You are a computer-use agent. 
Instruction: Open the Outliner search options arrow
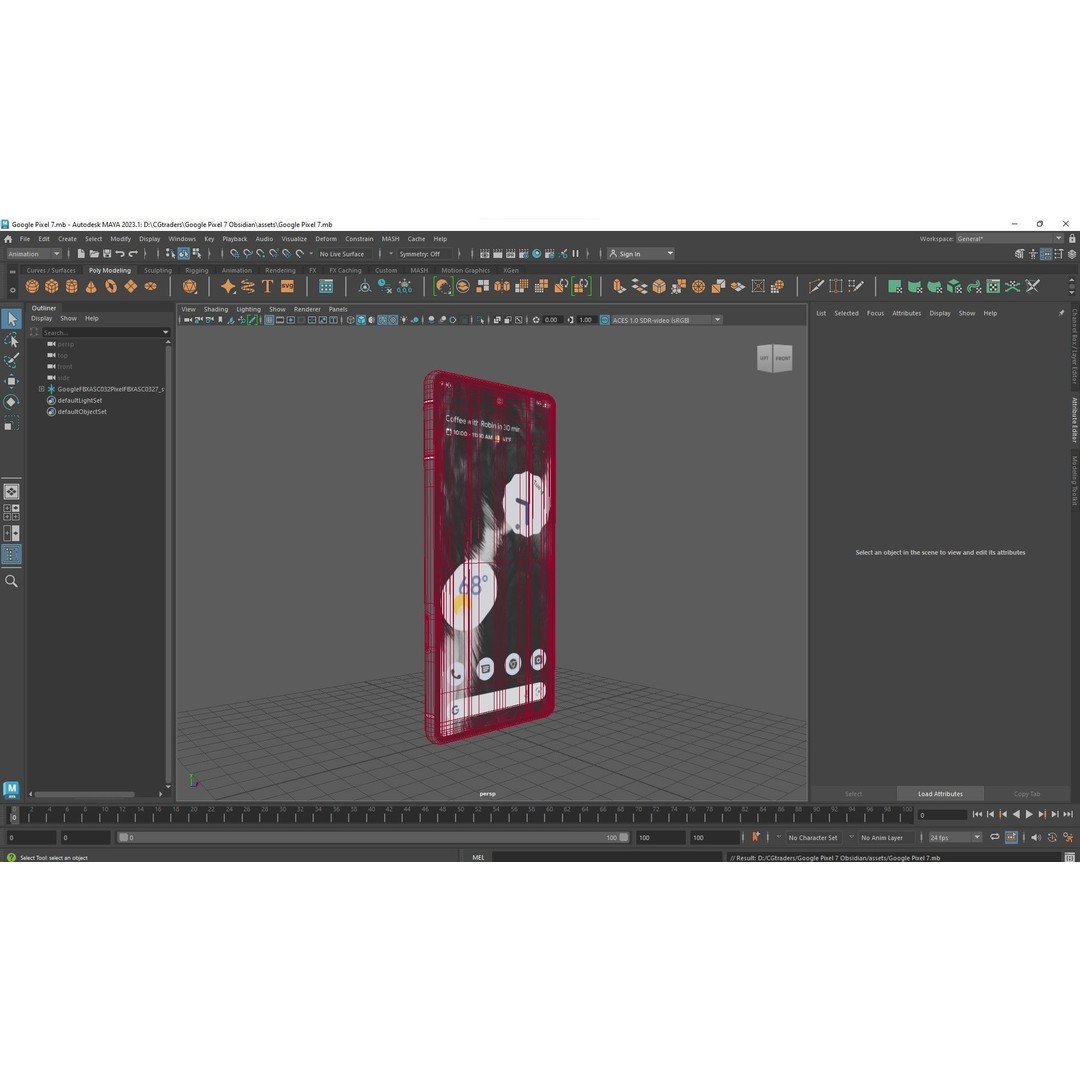tap(165, 333)
